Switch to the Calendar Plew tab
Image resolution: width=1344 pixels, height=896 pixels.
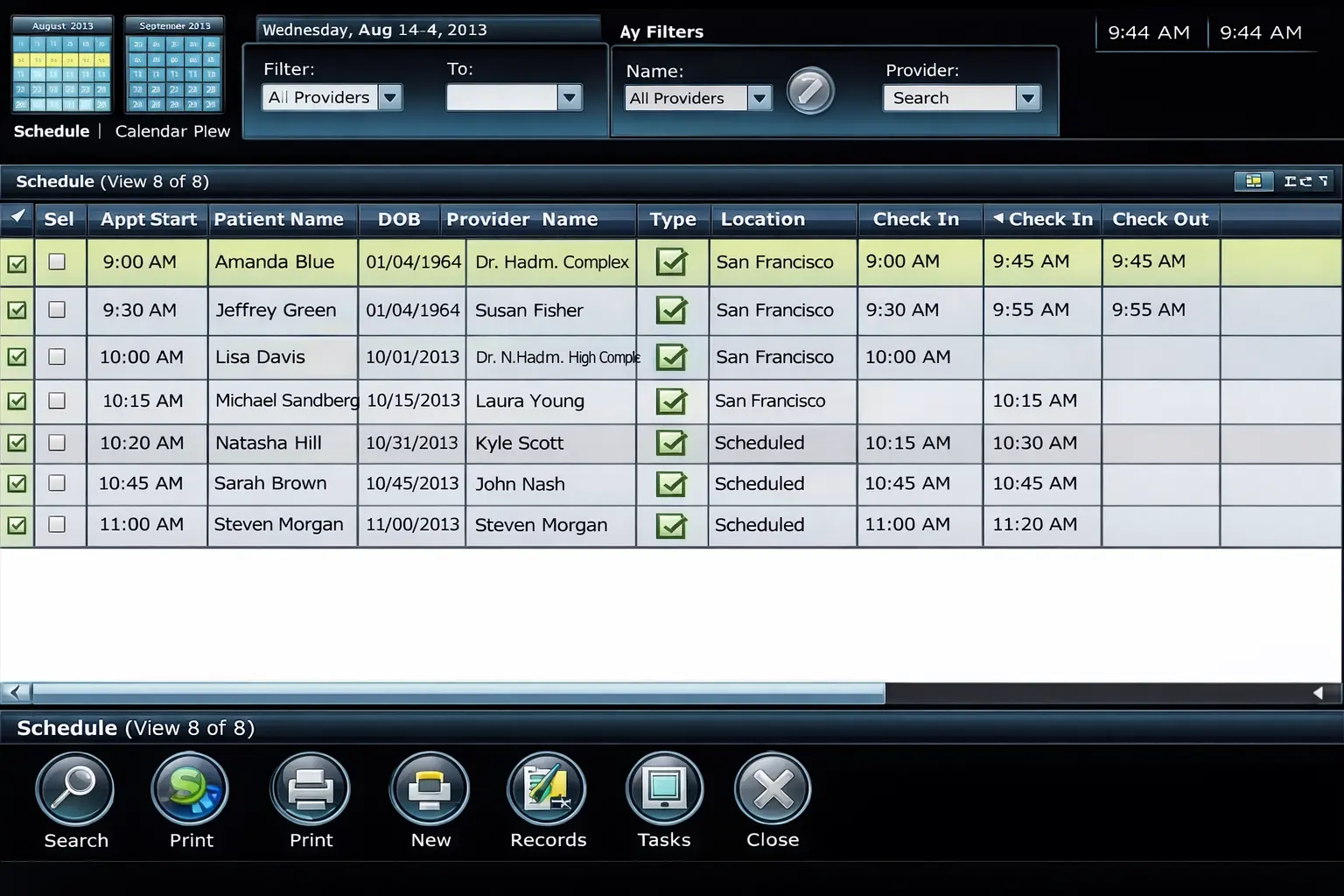pyautogui.click(x=172, y=131)
